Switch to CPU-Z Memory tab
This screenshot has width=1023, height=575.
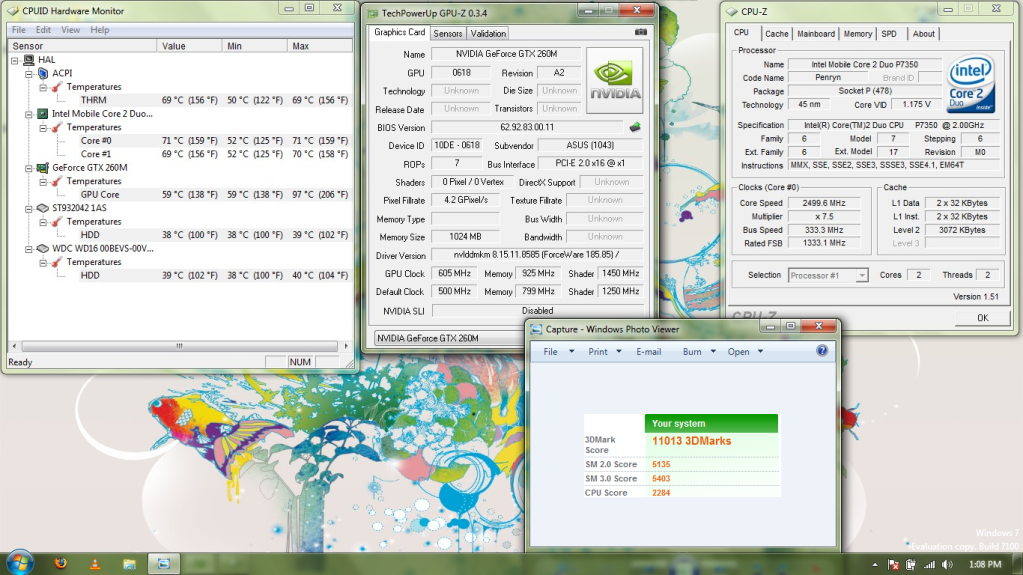[857, 34]
